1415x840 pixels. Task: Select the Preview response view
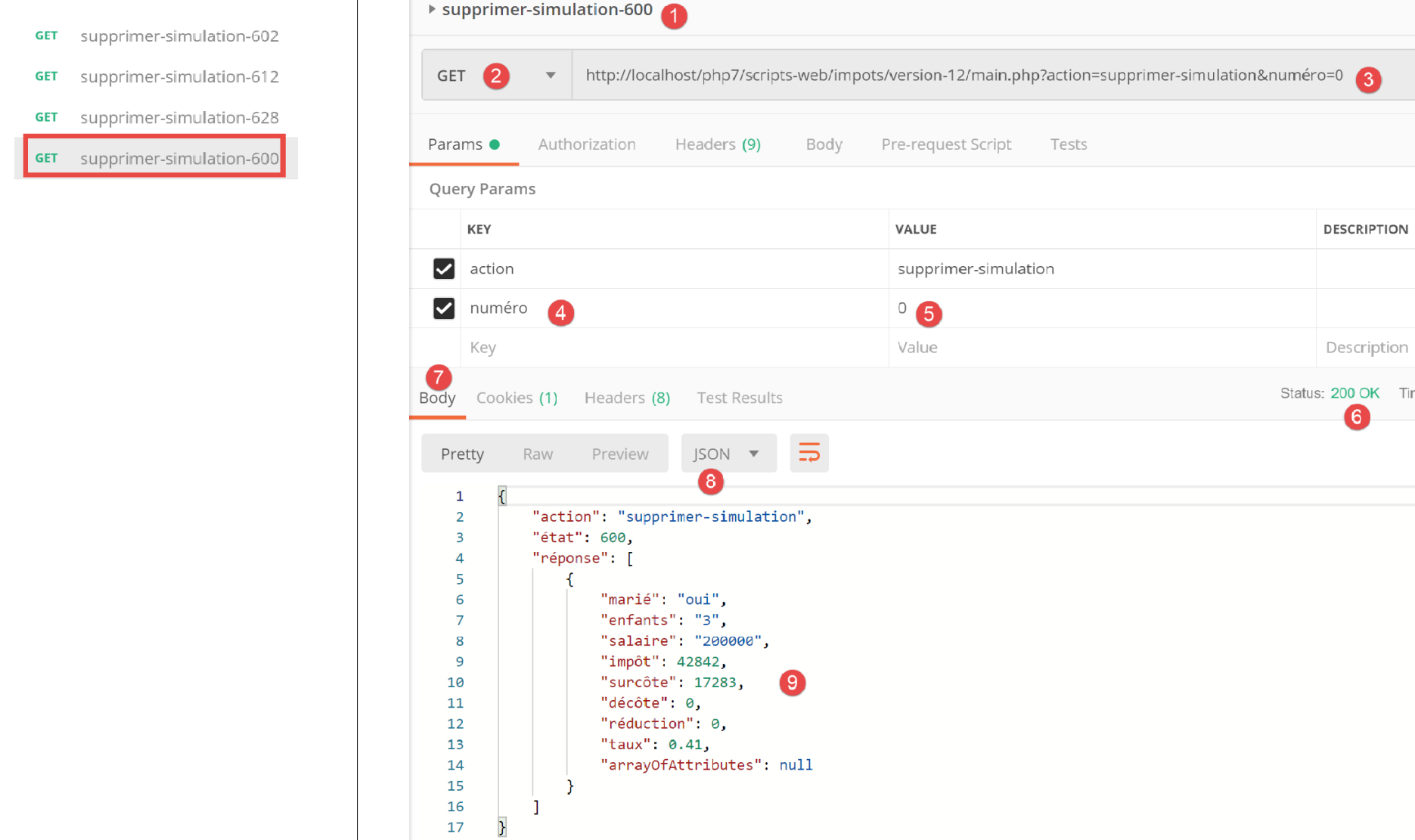(619, 454)
